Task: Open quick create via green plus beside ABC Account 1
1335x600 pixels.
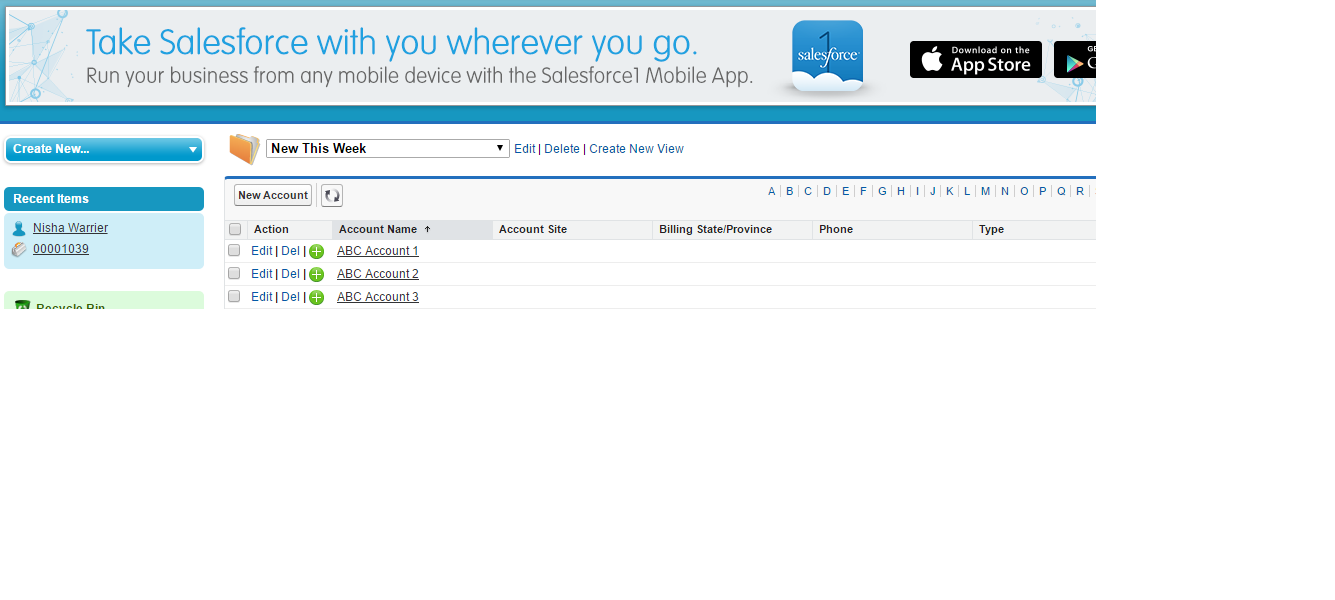Action: [316, 251]
